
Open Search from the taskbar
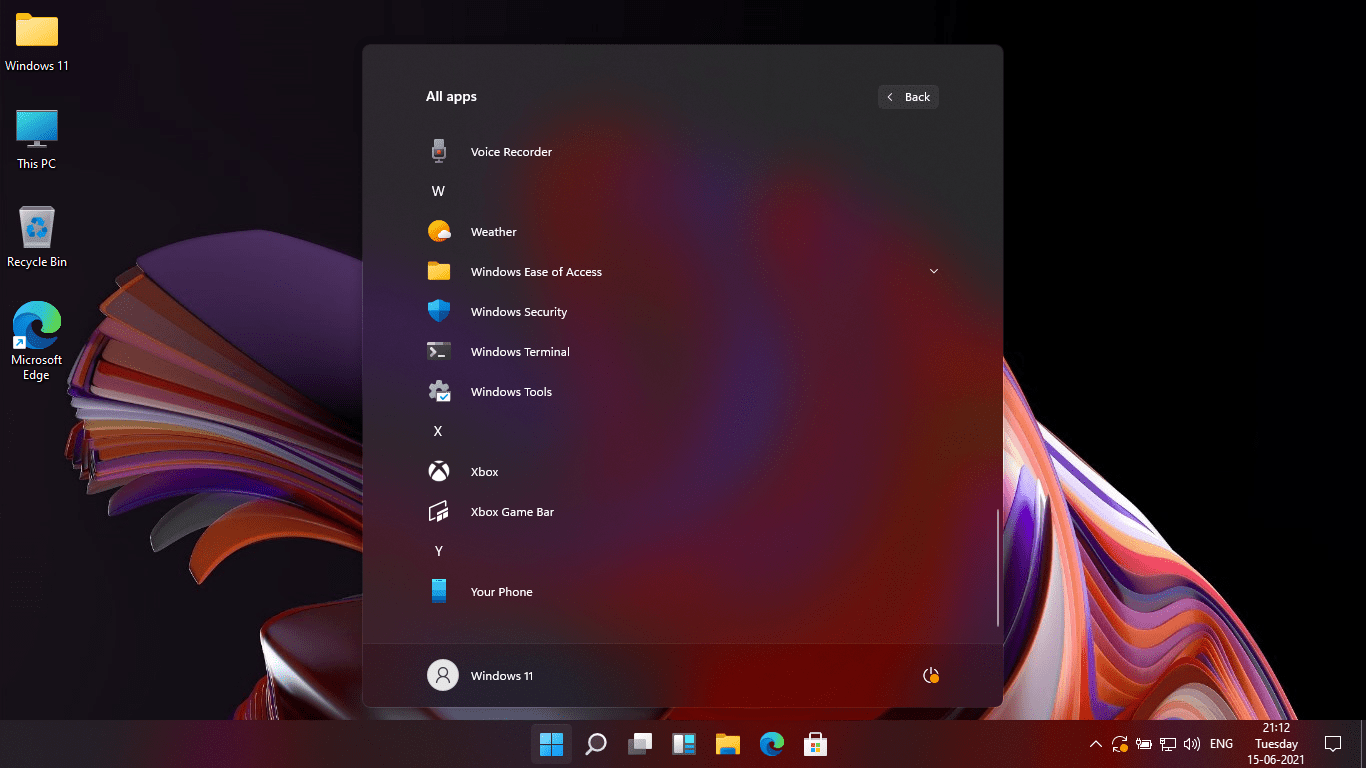coord(595,743)
